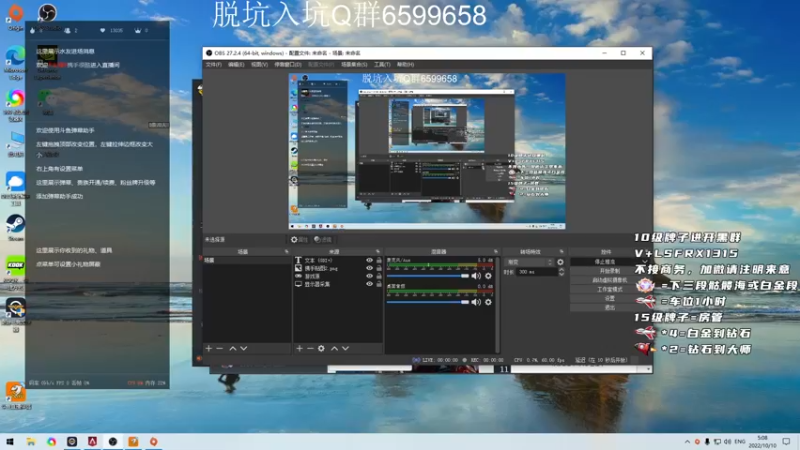
Task: Click viewers icon in danmu assistant header
Action: (x=67, y=31)
